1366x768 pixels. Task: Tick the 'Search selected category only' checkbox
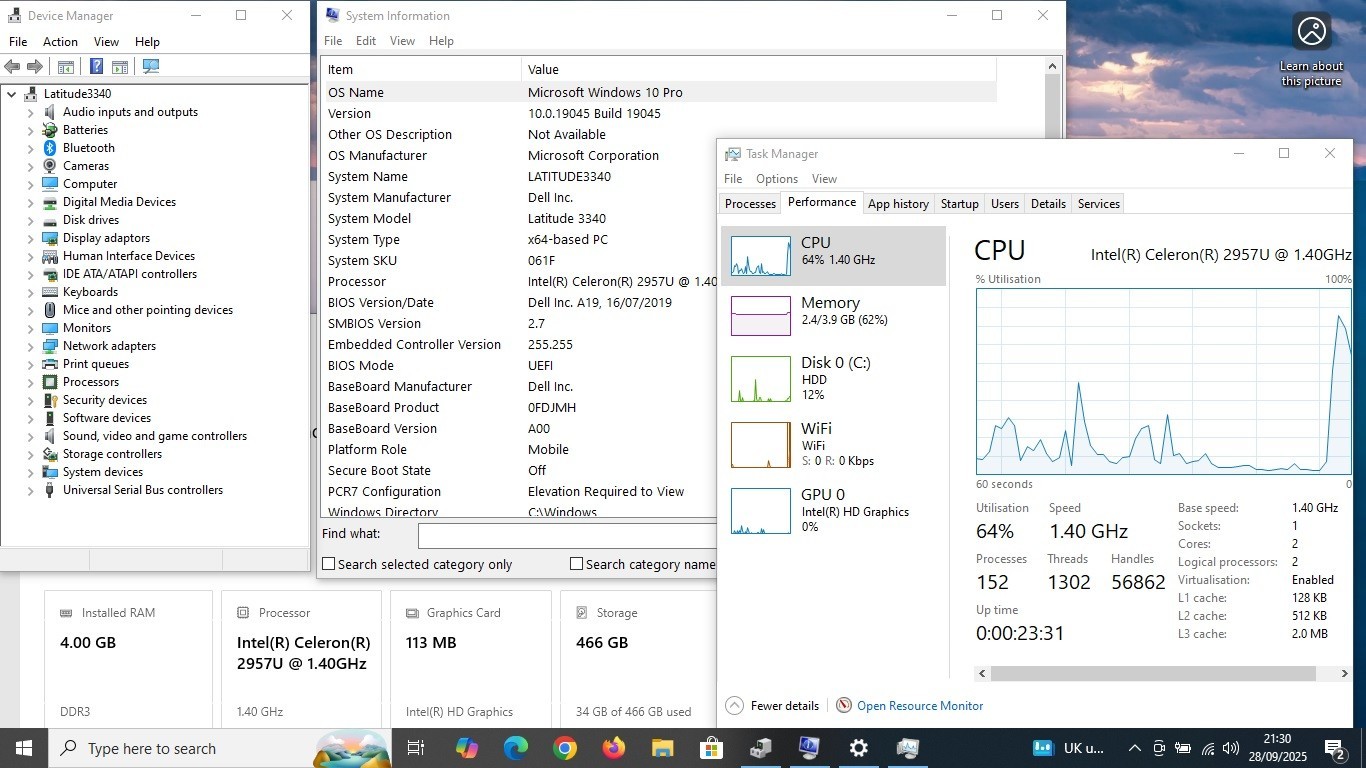coord(329,564)
